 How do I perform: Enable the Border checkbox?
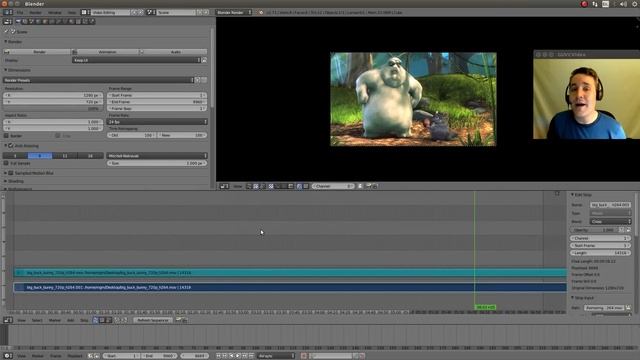pos(6,136)
